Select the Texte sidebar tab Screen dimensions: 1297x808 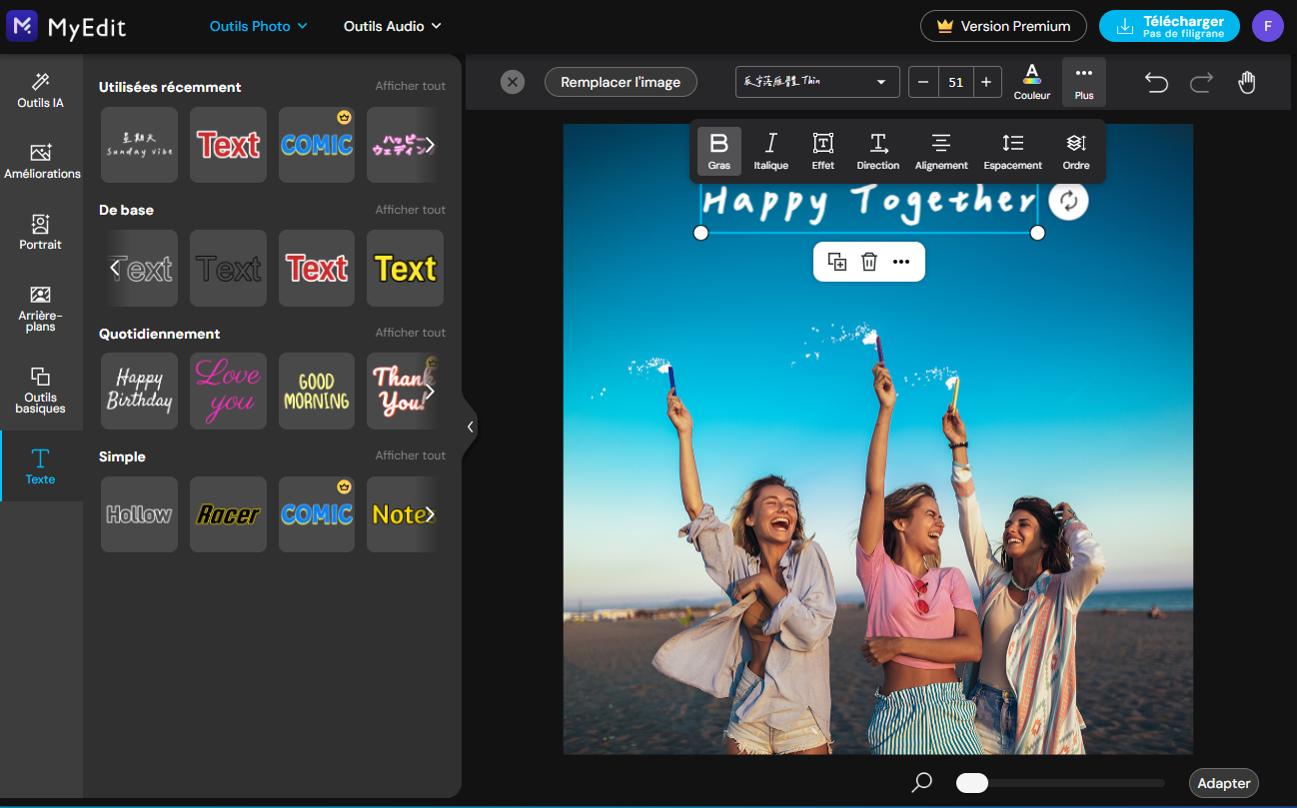click(x=40, y=466)
